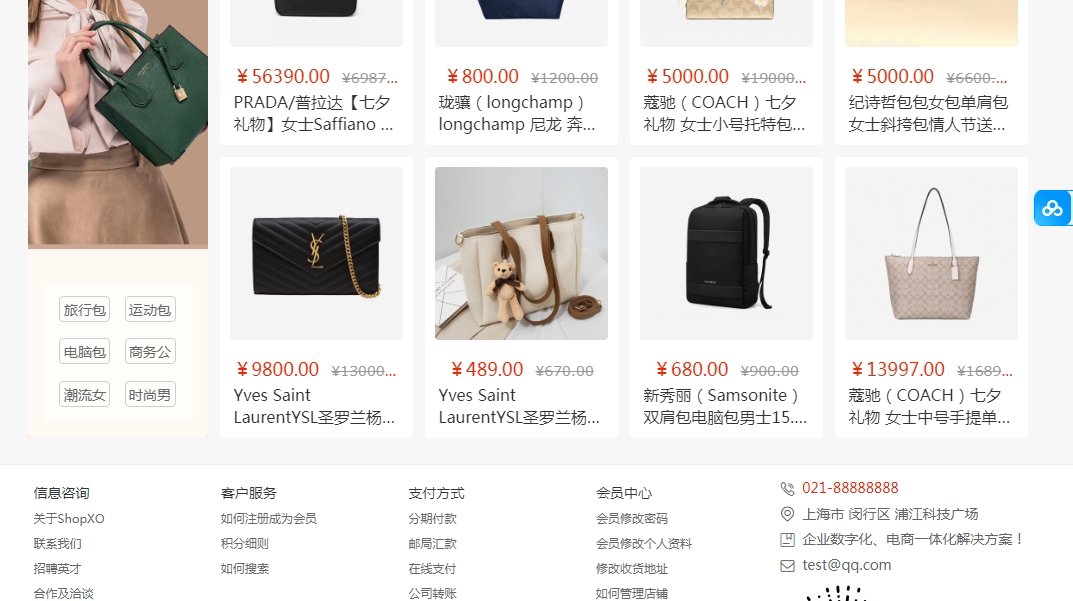
Task: Click the location pin icon in footer
Action: 787,514
